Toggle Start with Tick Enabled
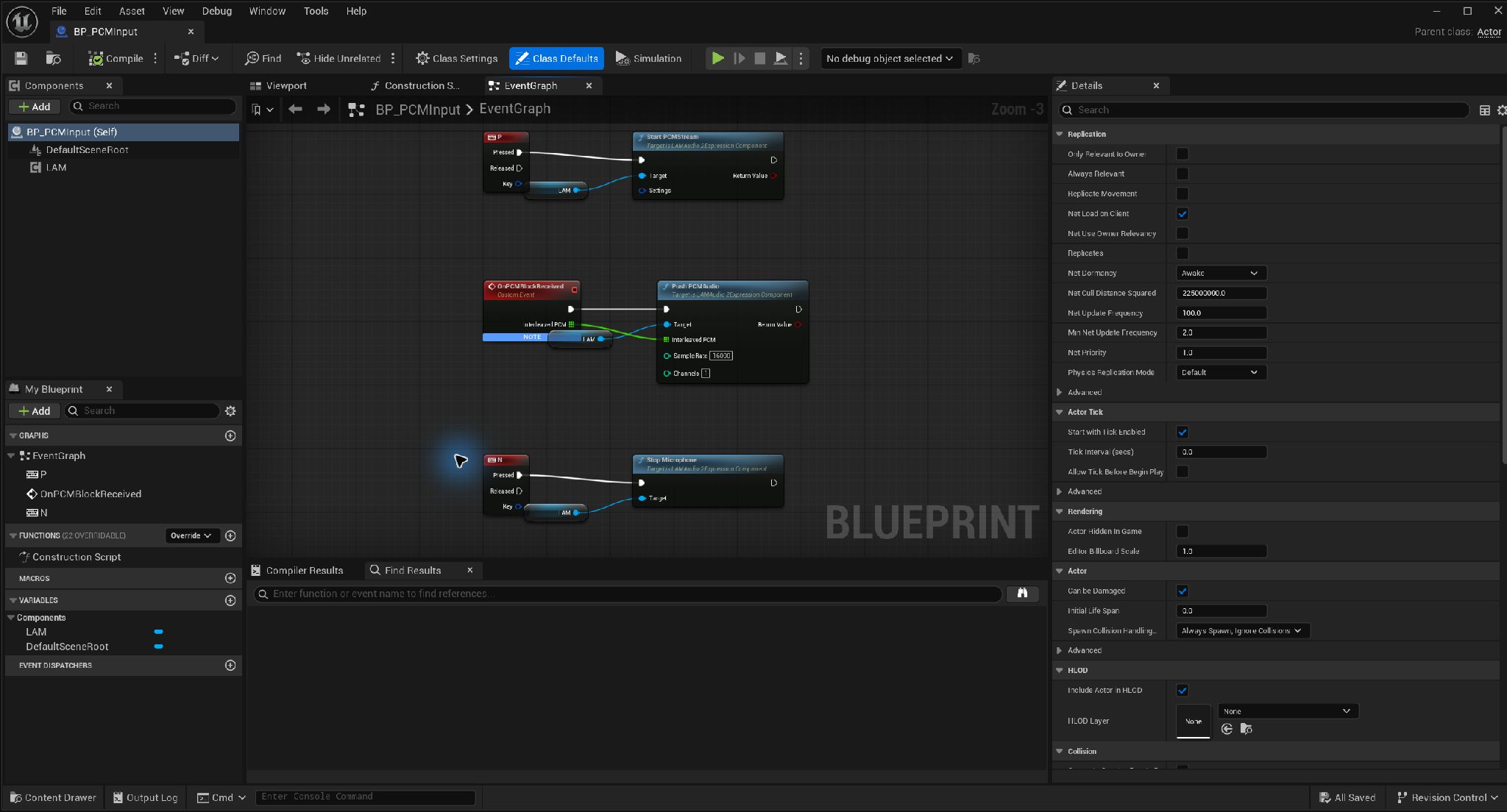The height and width of the screenshot is (812, 1507). [1182, 432]
